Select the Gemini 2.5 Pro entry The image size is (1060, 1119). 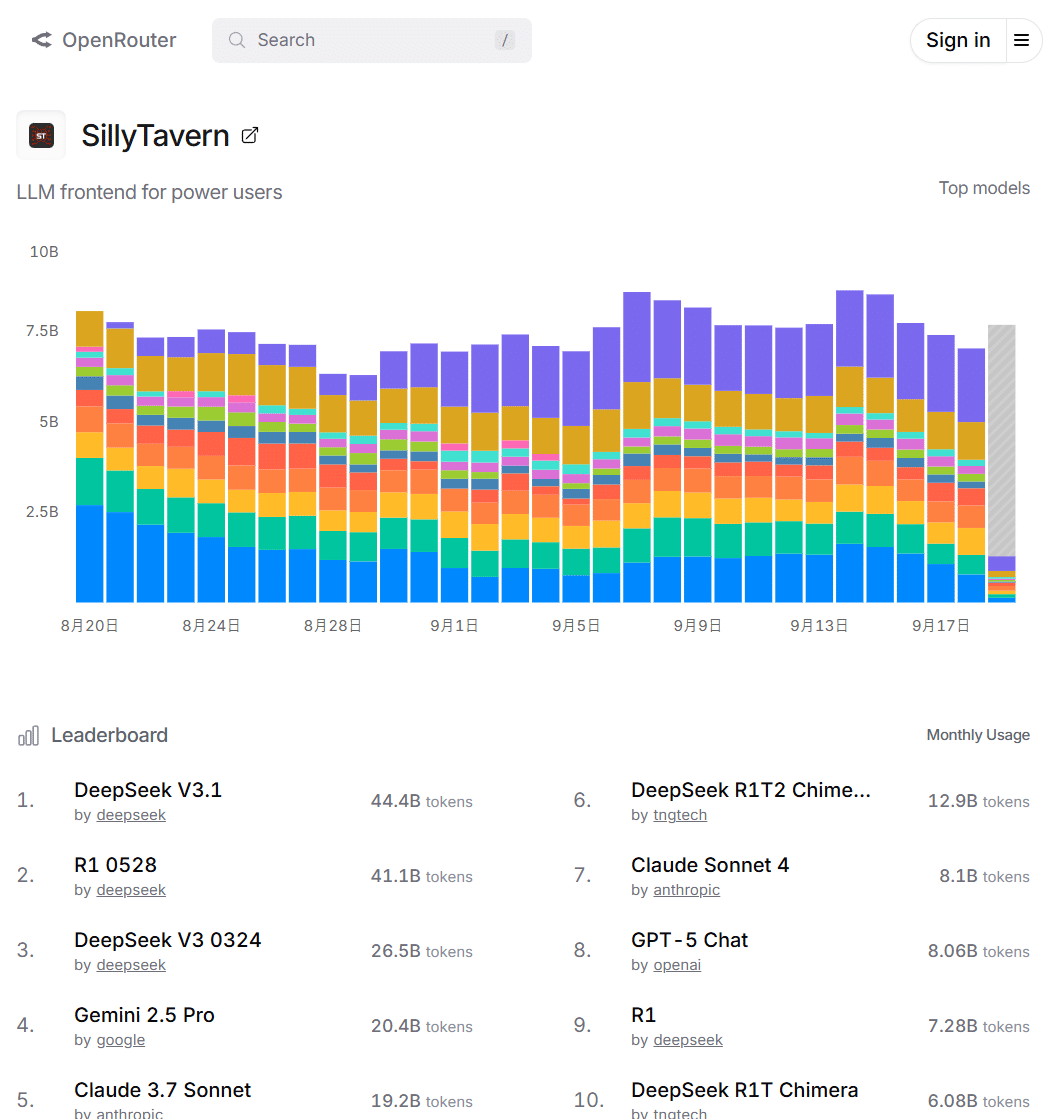[144, 1015]
